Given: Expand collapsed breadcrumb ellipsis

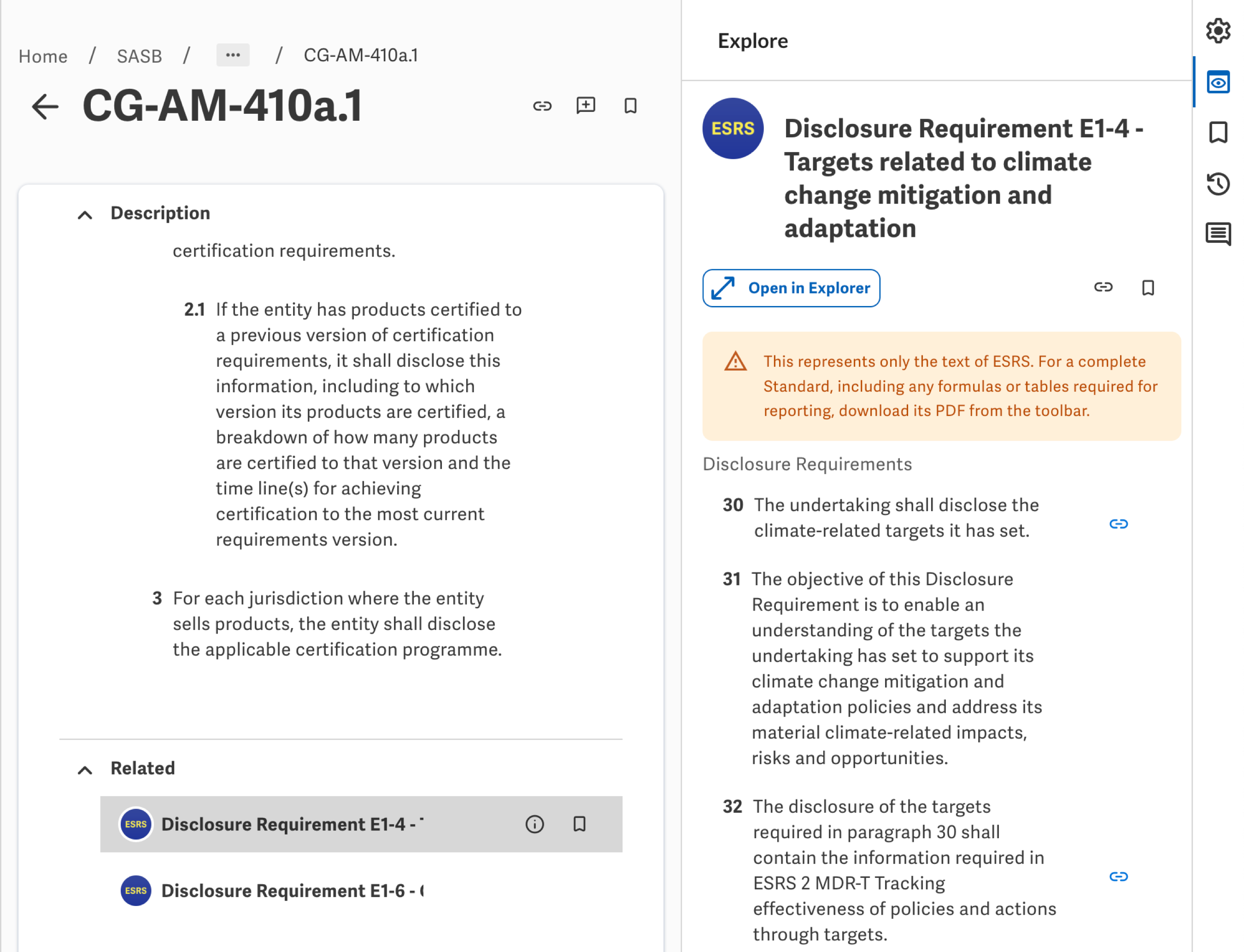Looking at the screenshot, I should point(233,55).
